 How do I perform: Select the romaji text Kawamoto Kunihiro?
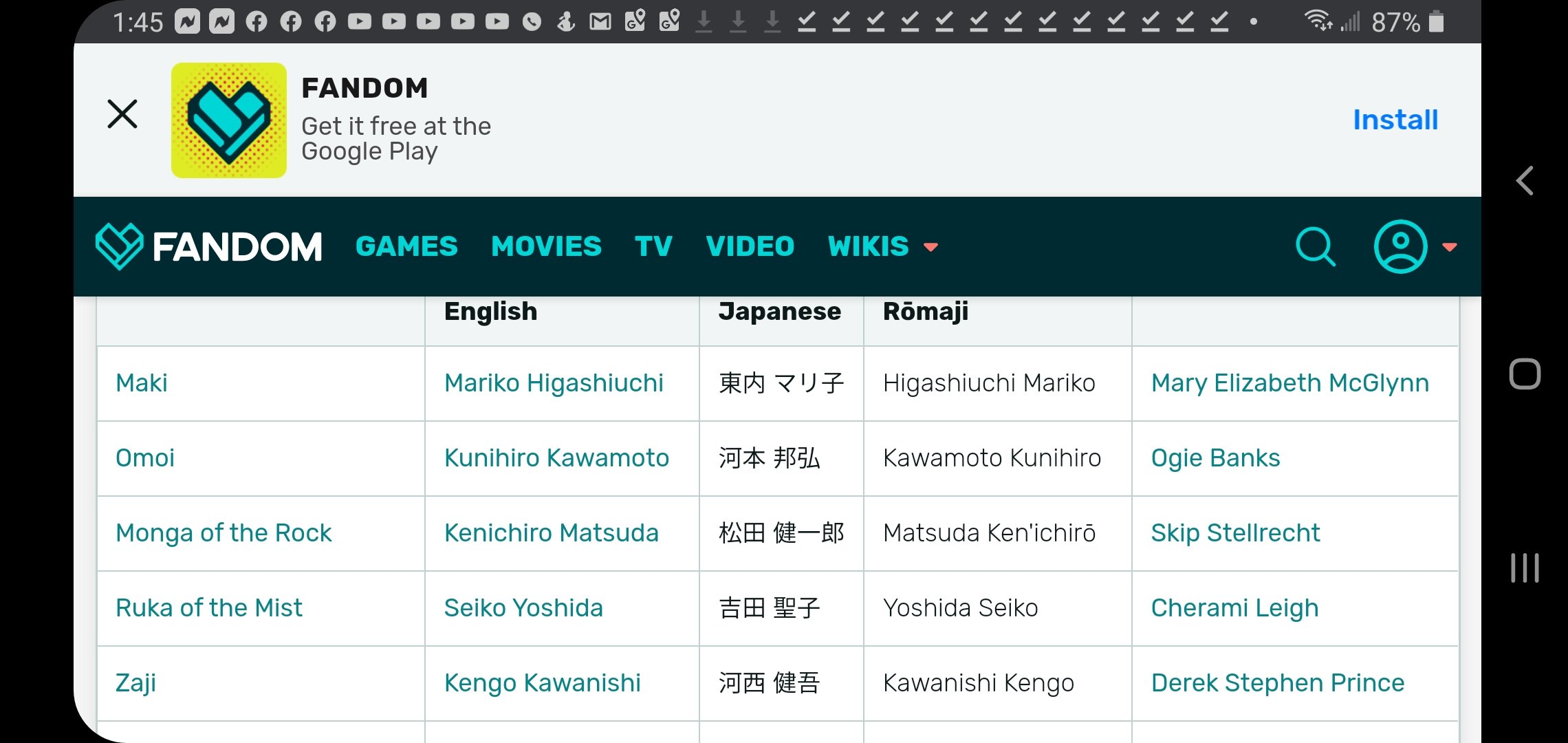pyautogui.click(x=992, y=457)
